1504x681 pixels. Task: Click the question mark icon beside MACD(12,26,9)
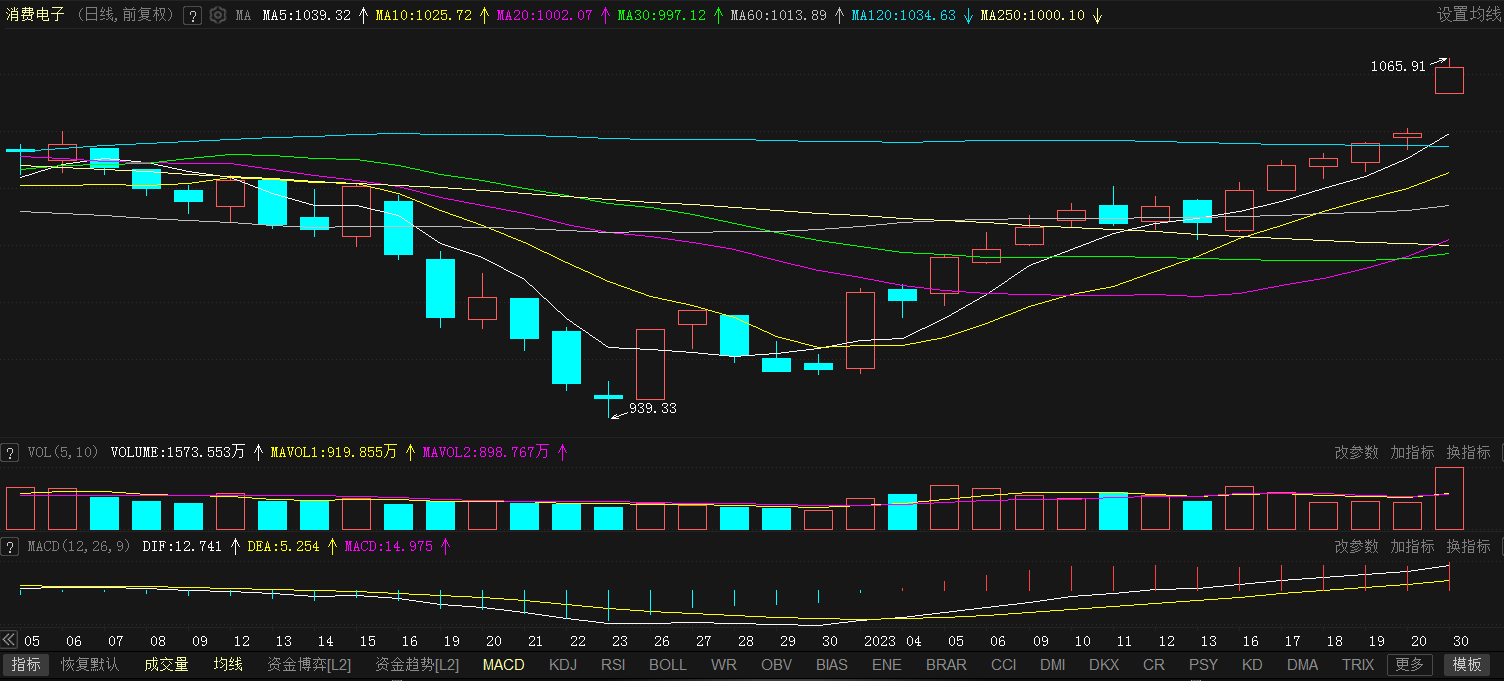pos(10,547)
